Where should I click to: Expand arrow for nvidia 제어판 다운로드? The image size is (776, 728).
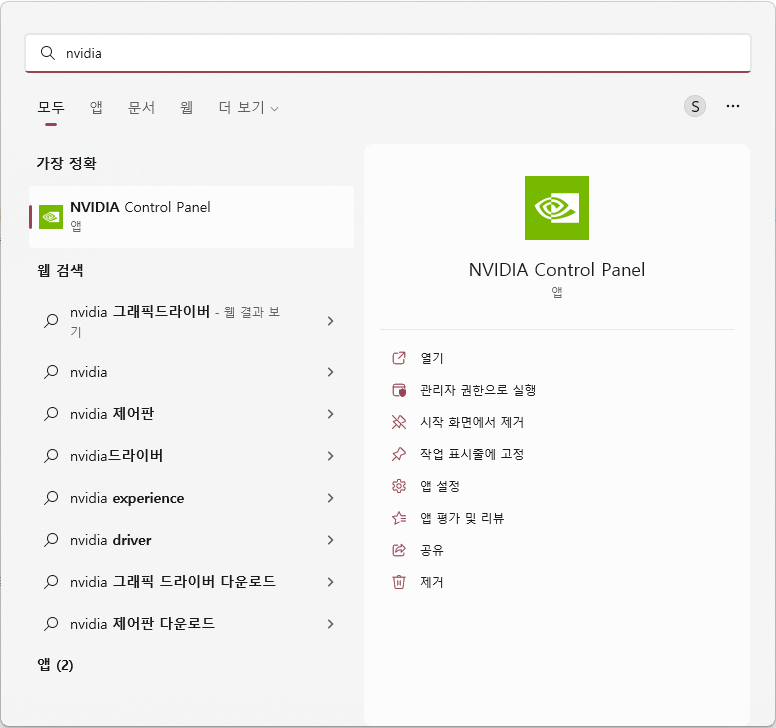point(331,624)
